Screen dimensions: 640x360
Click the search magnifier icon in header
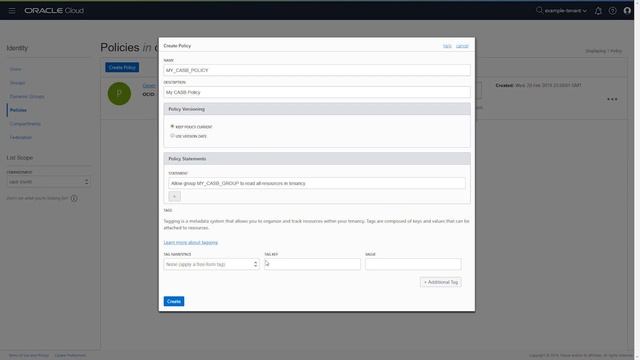coord(539,10)
